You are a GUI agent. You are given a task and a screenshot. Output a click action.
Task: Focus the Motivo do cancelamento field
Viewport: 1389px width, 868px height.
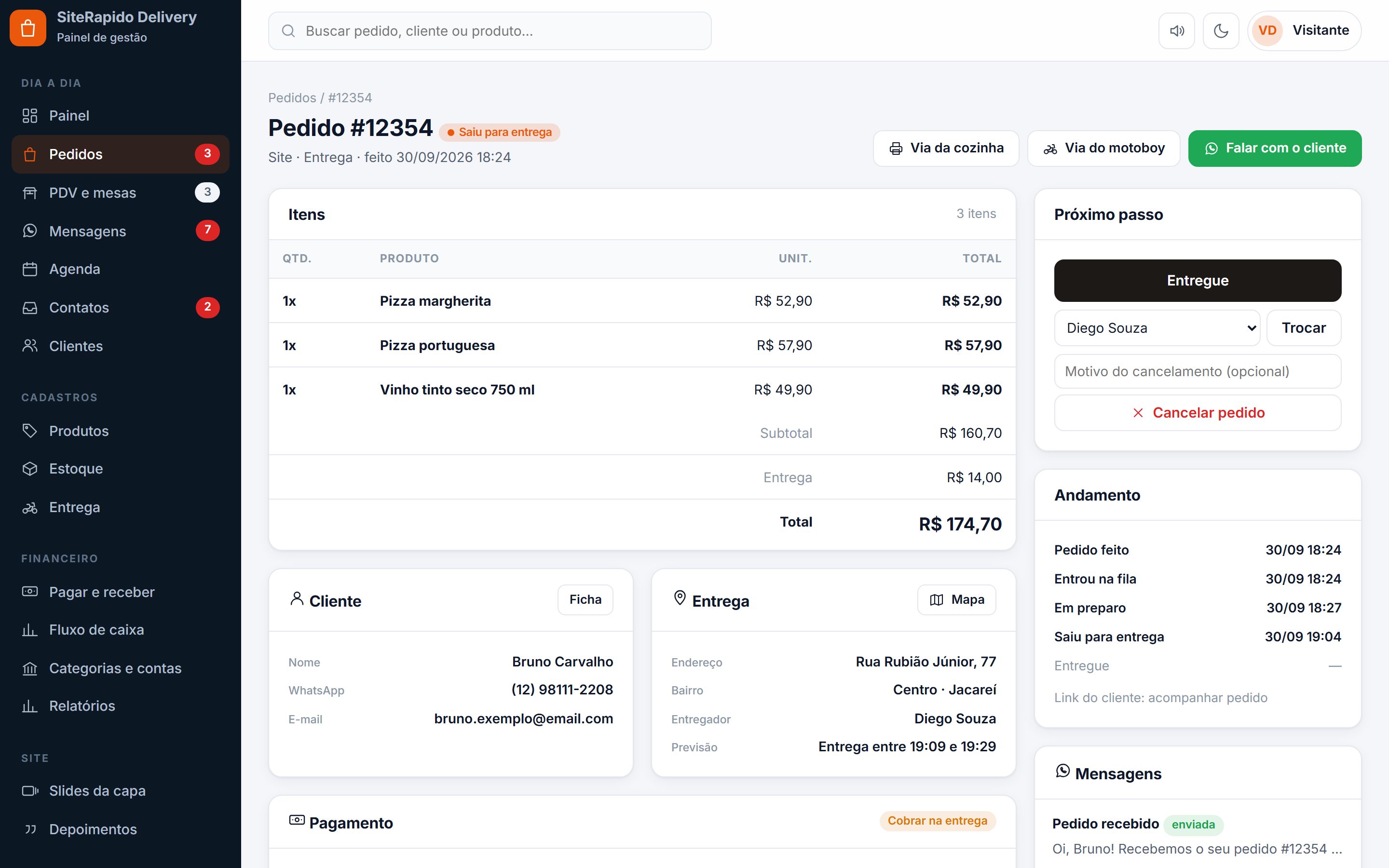[1198, 371]
